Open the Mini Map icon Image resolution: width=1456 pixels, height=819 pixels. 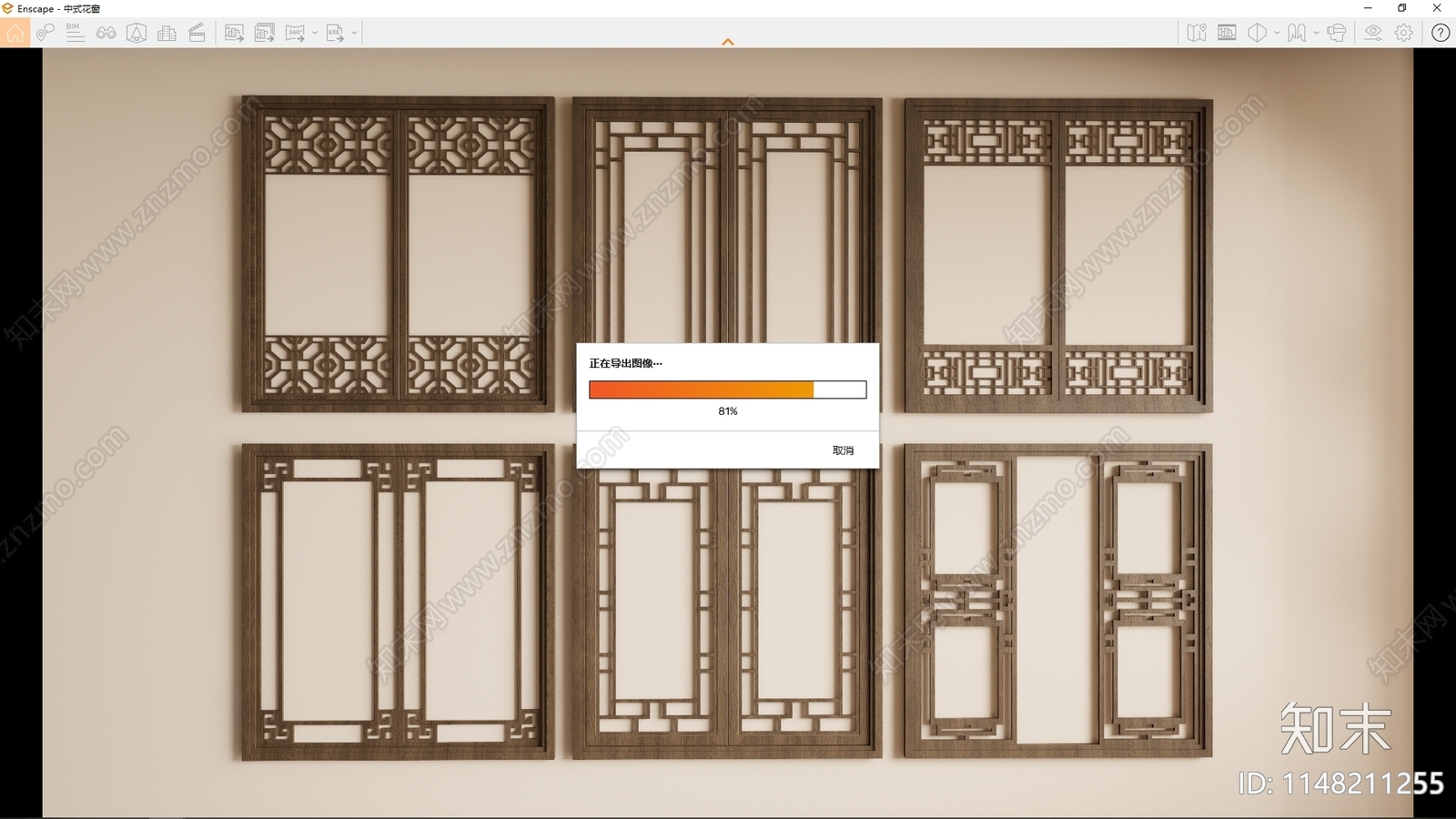click(1197, 34)
